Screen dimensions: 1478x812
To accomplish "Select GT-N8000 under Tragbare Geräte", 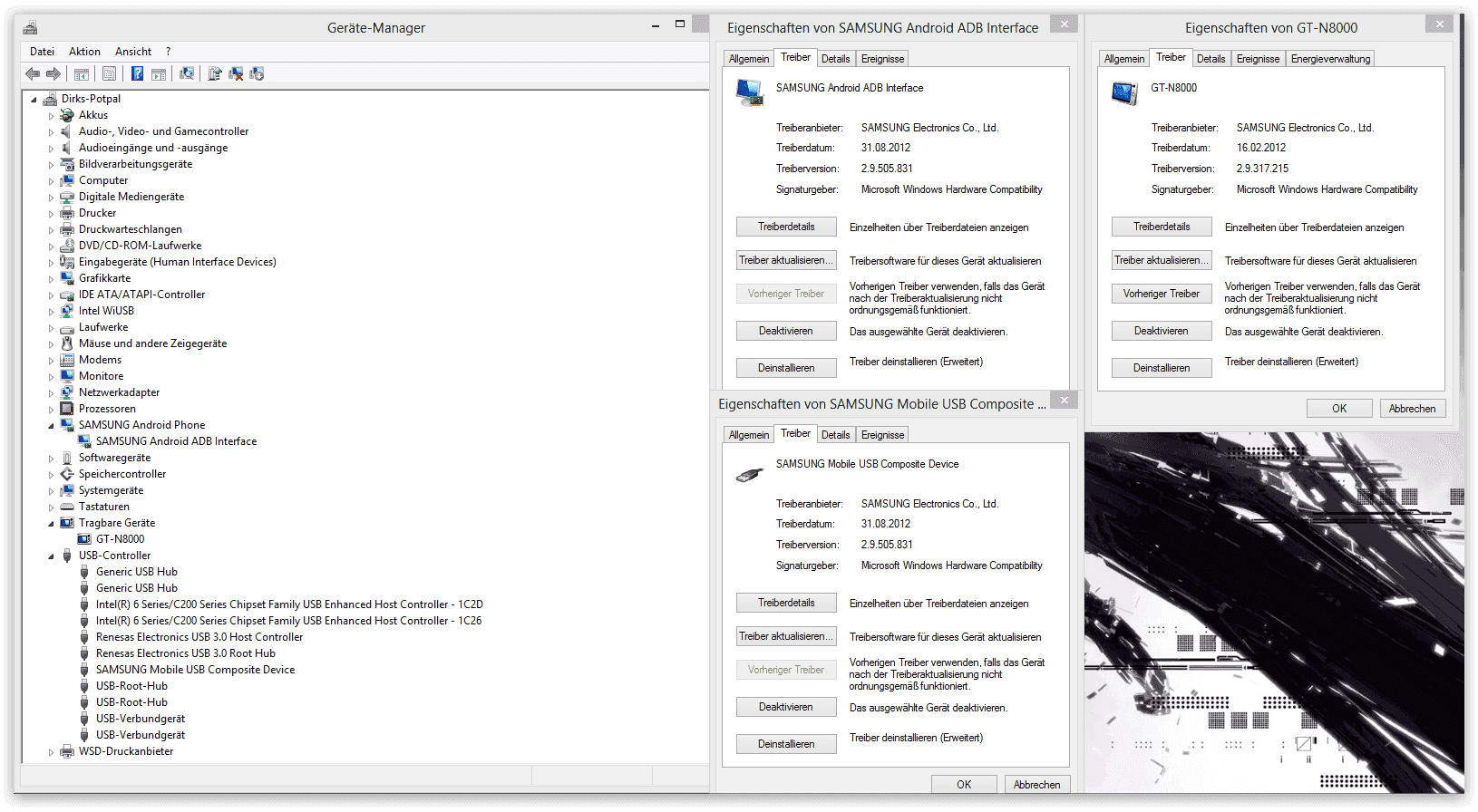I will 120,539.
